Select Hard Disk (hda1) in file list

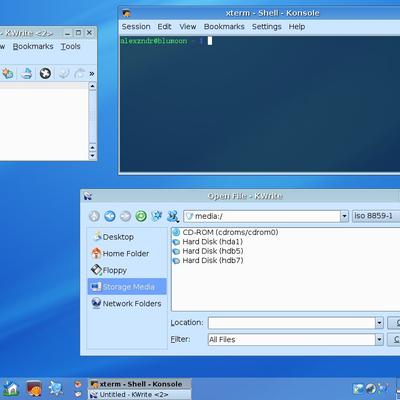[208, 242]
